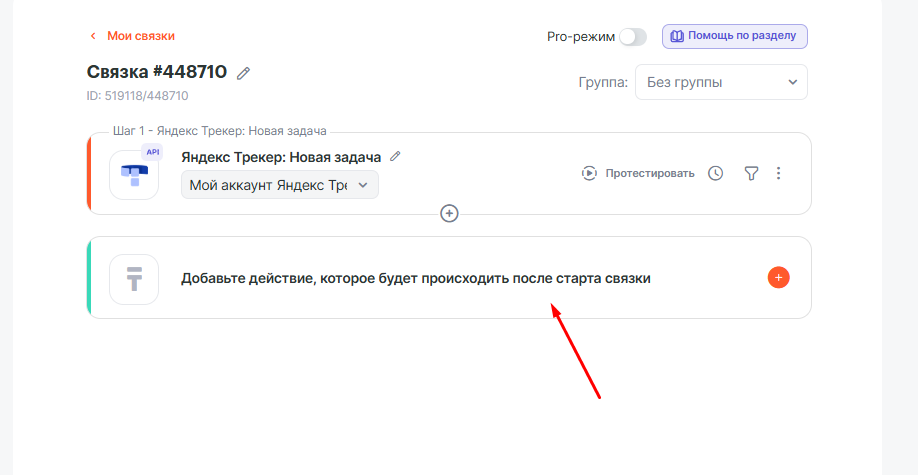Go back to Мои связки

click(x=141, y=36)
